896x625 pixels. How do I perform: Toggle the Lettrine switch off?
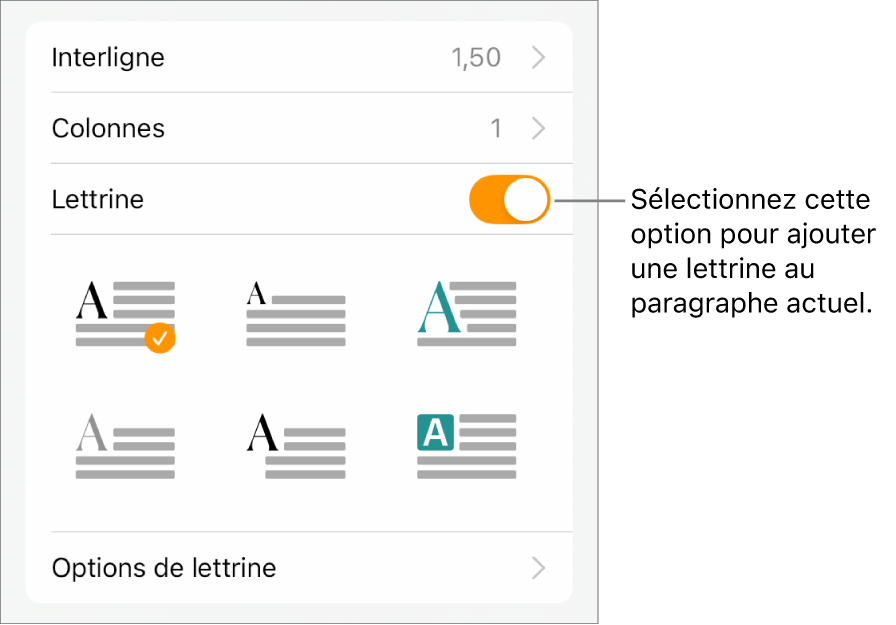(509, 199)
